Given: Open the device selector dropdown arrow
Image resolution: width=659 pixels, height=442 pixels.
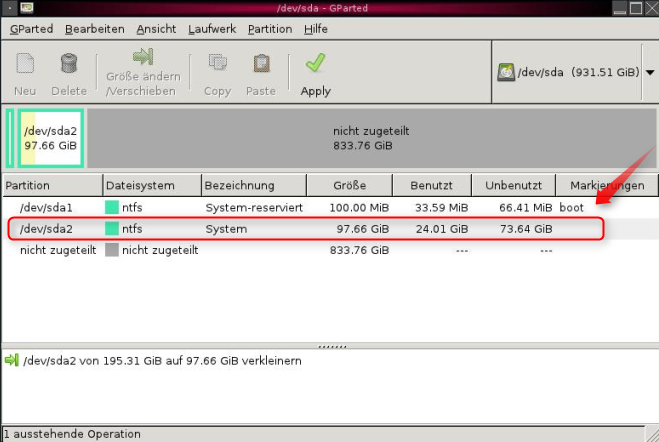Looking at the screenshot, I should click(x=650, y=72).
